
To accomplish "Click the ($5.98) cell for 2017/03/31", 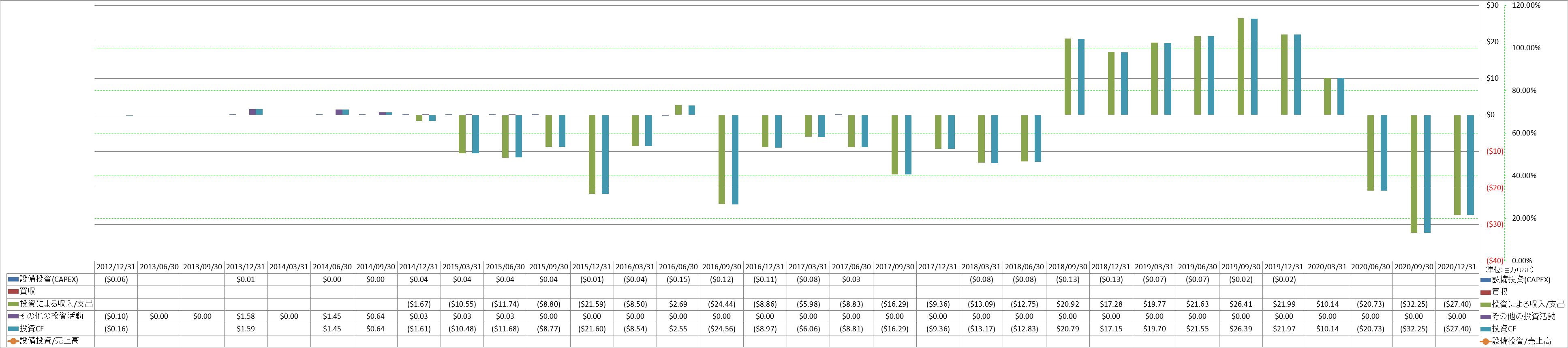I will (x=809, y=304).
